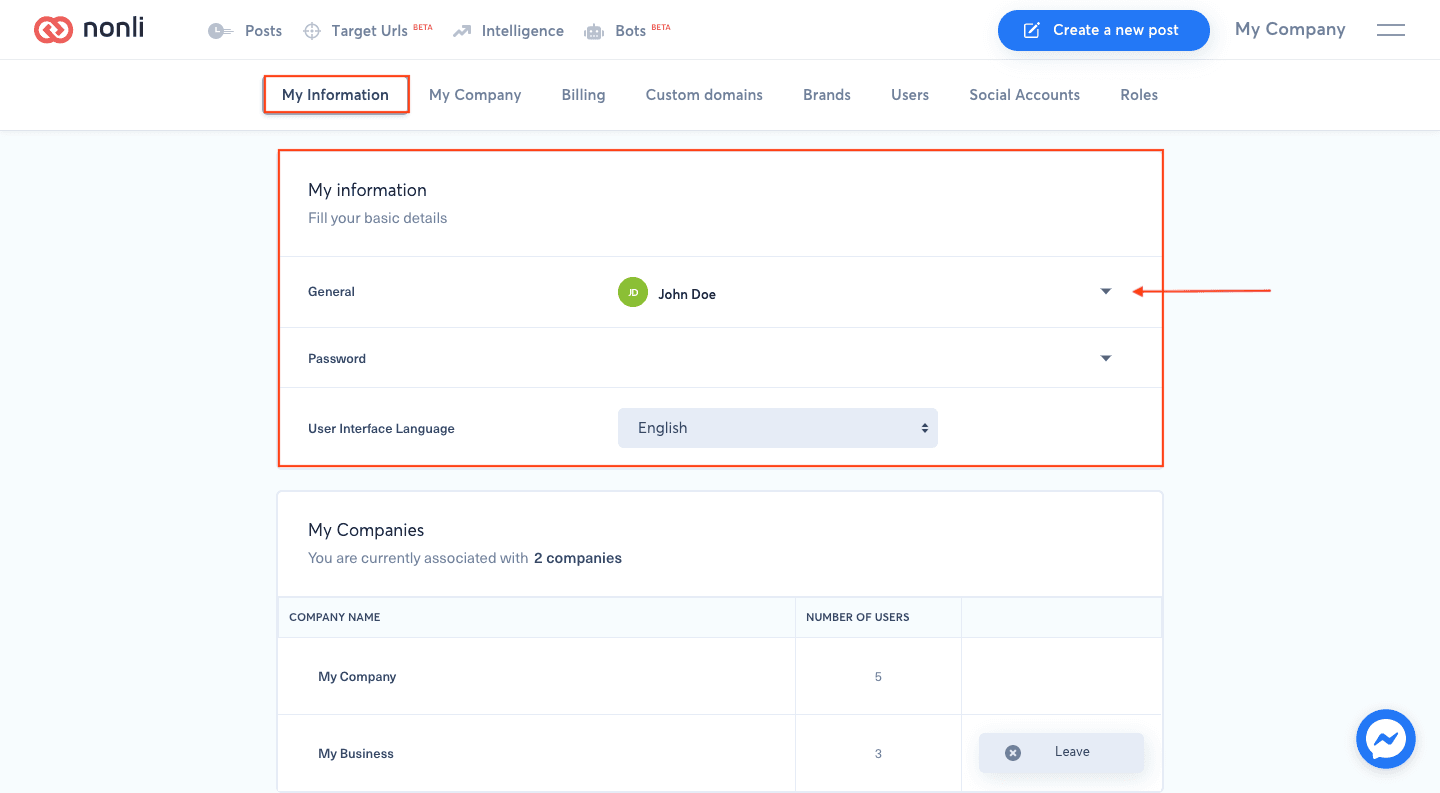Screen dimensions: 1440x793
Task: Open the My Company account switcher
Action: tap(1290, 29)
